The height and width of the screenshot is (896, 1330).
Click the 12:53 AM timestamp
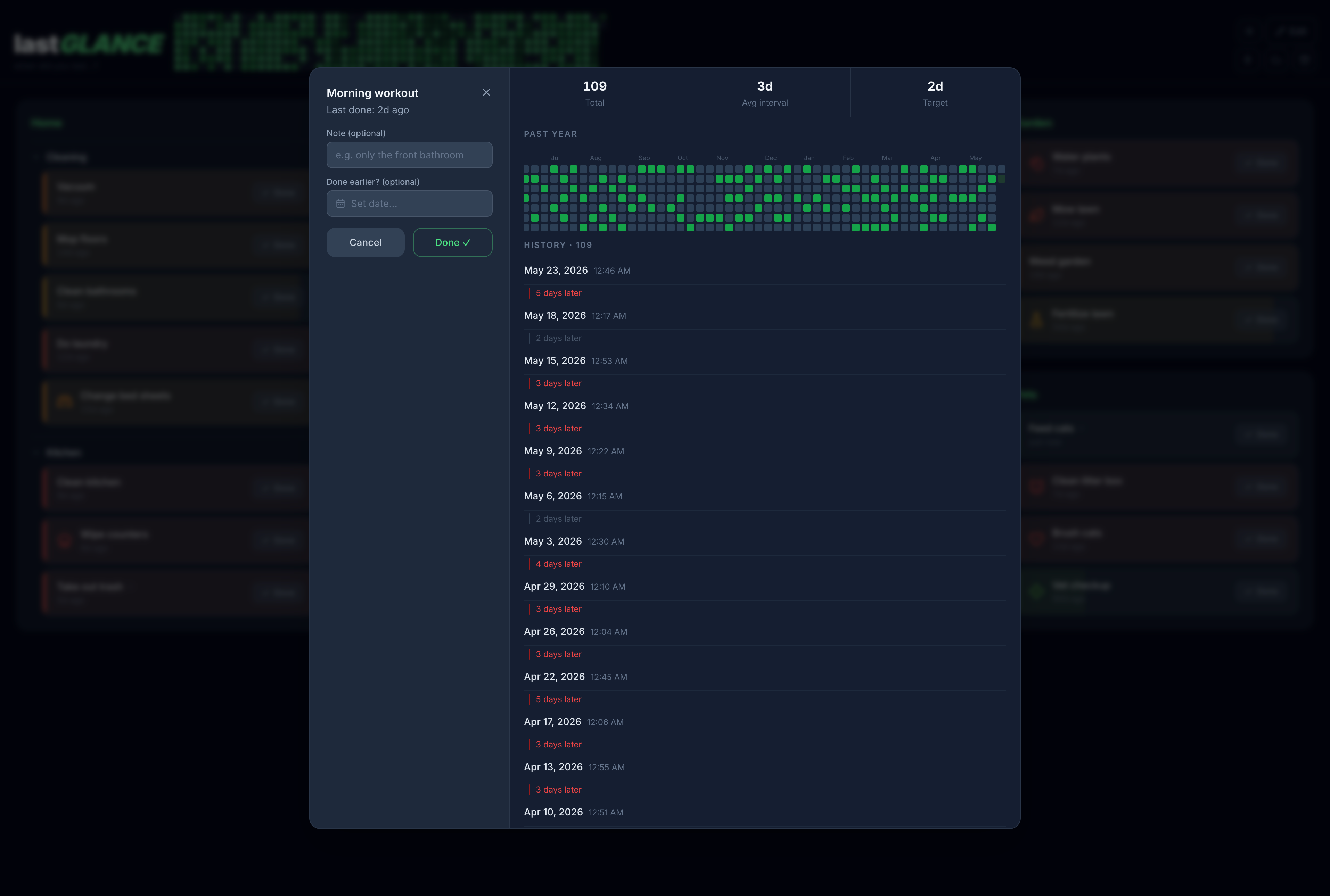coord(609,361)
